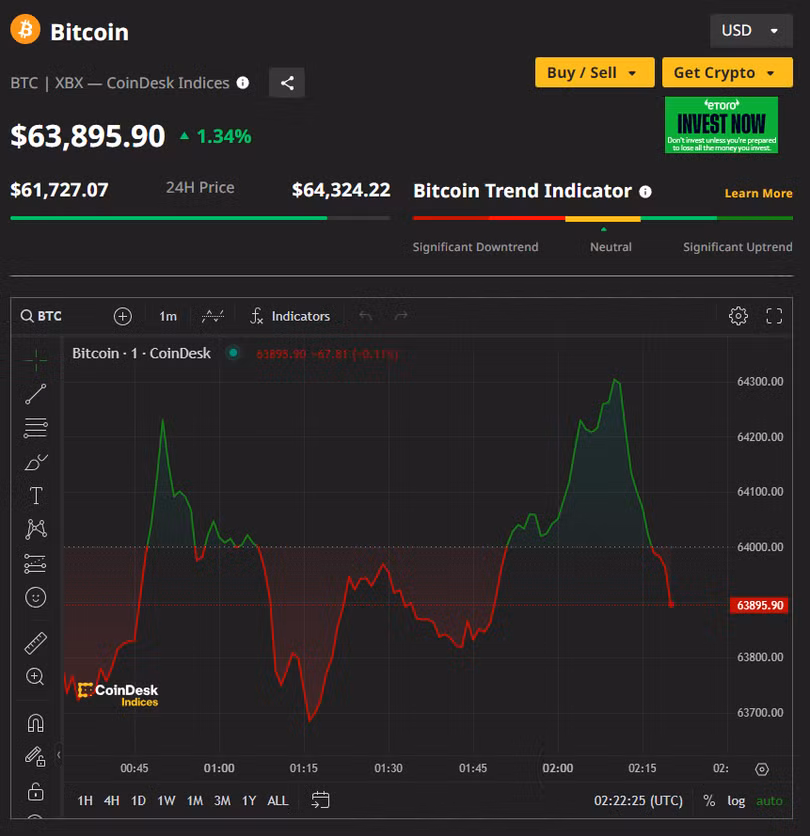
Task: Set chart range to 1Y
Action: [x=249, y=800]
